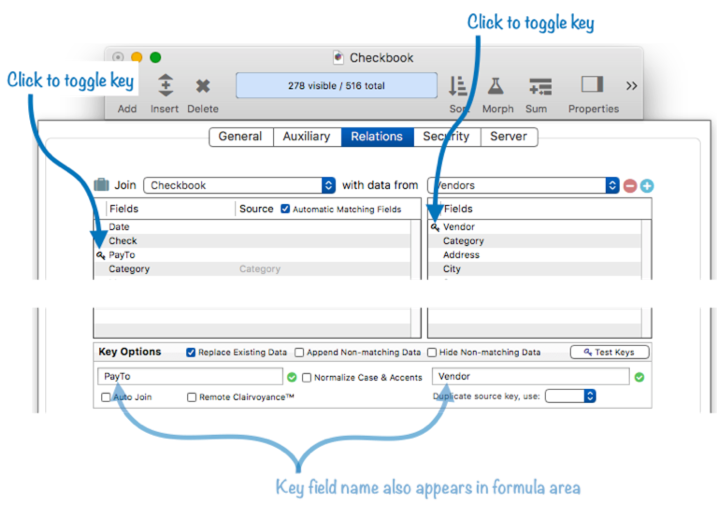719x506 pixels.
Task: Enable Auto Join checkbox
Action: (105, 397)
